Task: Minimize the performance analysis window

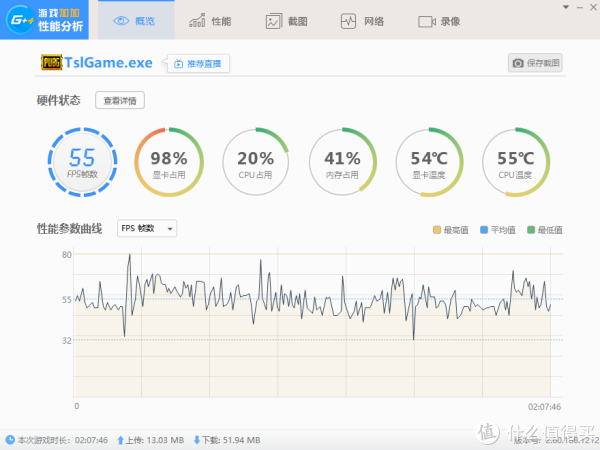Action: 580,7
